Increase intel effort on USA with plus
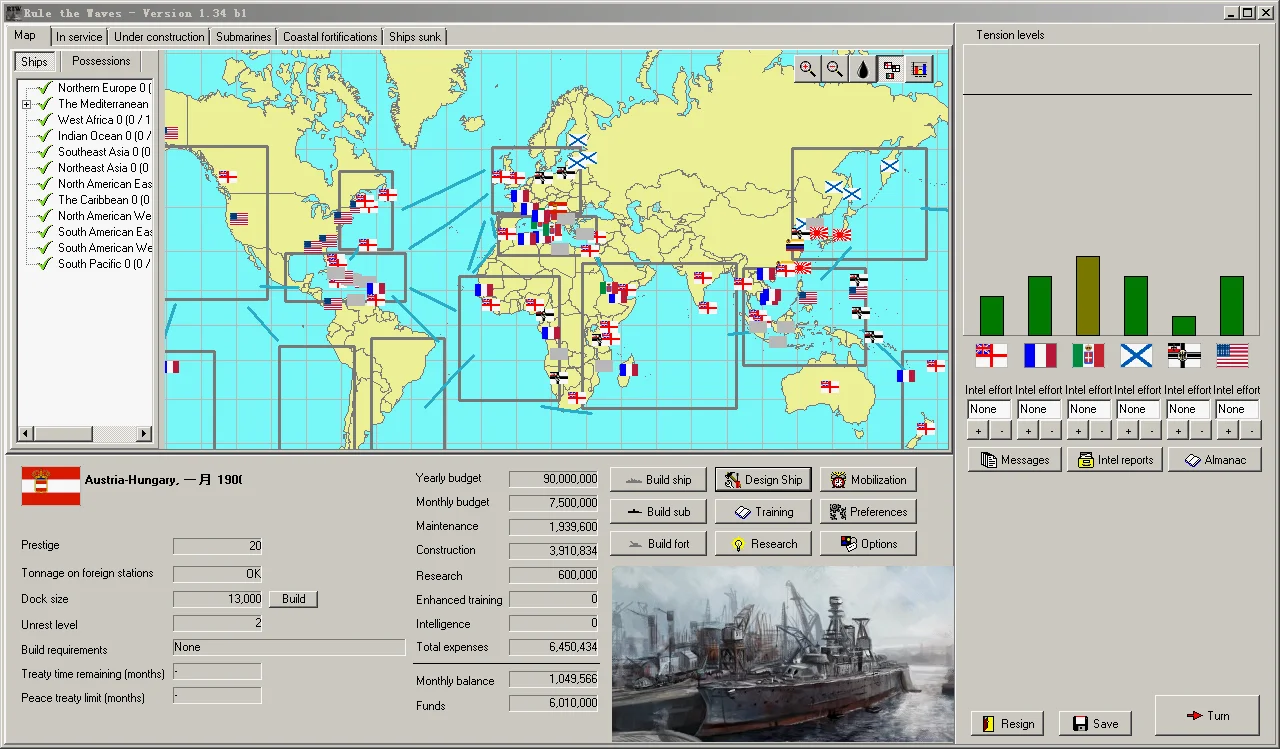 [1228, 431]
